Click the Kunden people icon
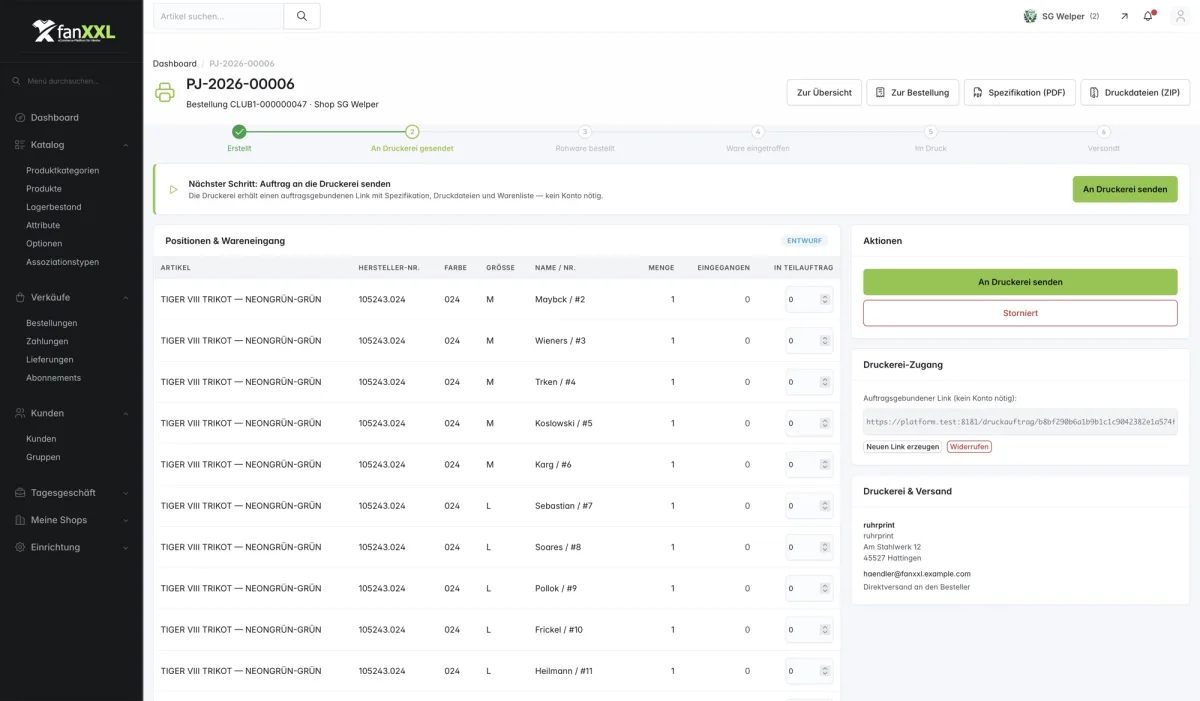 click(x=20, y=413)
